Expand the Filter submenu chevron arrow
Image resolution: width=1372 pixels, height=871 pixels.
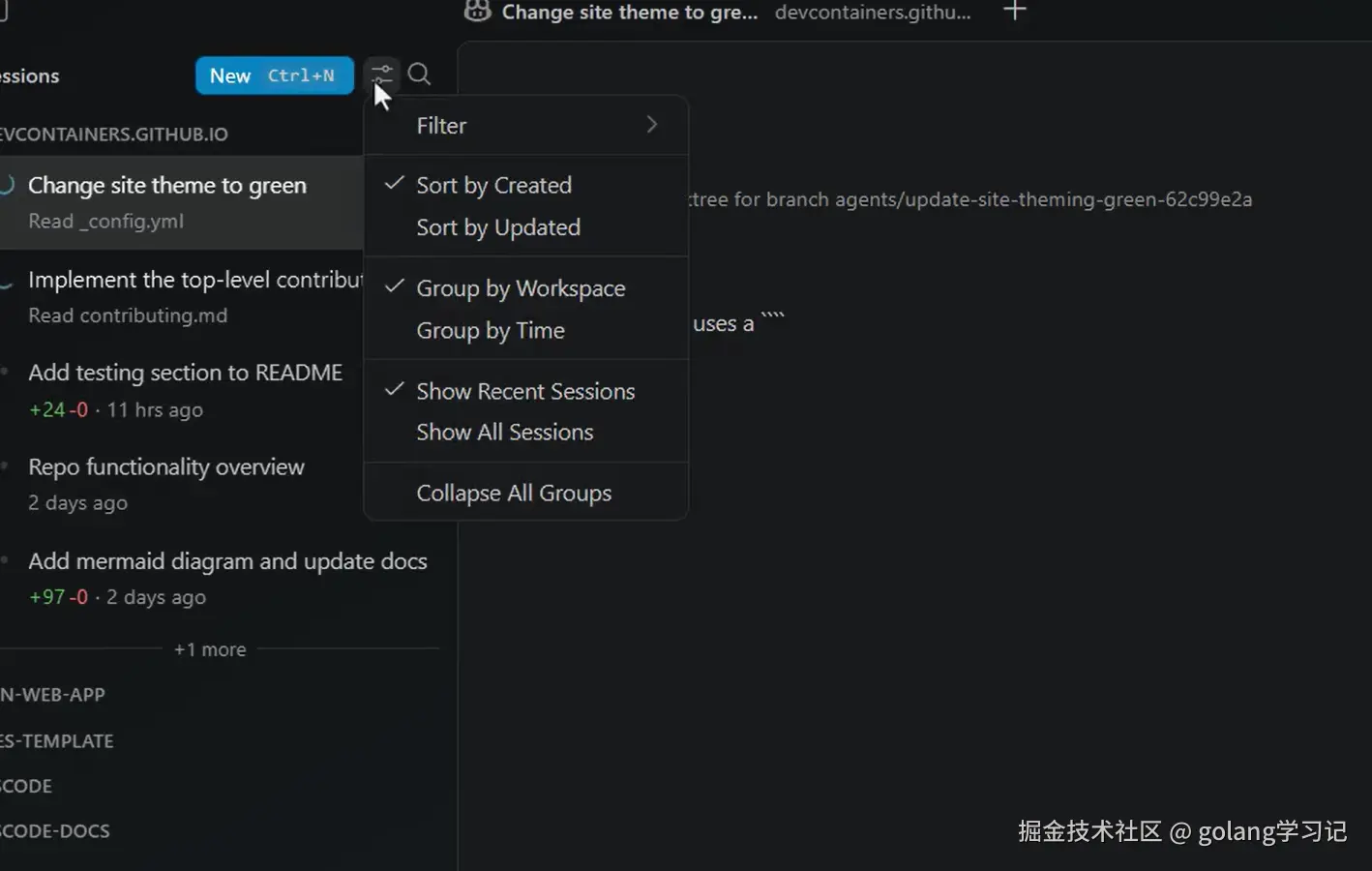click(652, 125)
